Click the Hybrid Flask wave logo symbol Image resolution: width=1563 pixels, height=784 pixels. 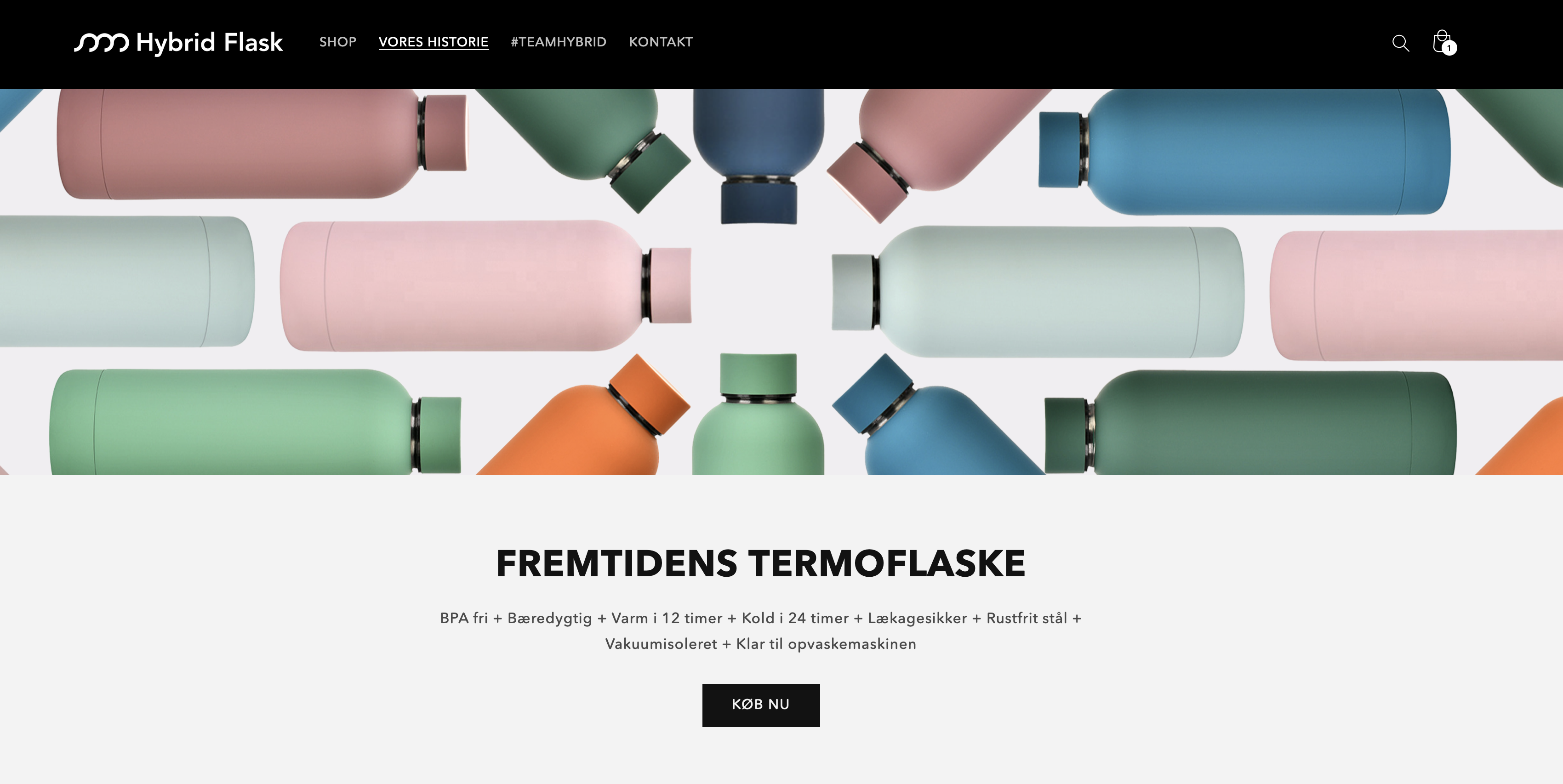(101, 42)
